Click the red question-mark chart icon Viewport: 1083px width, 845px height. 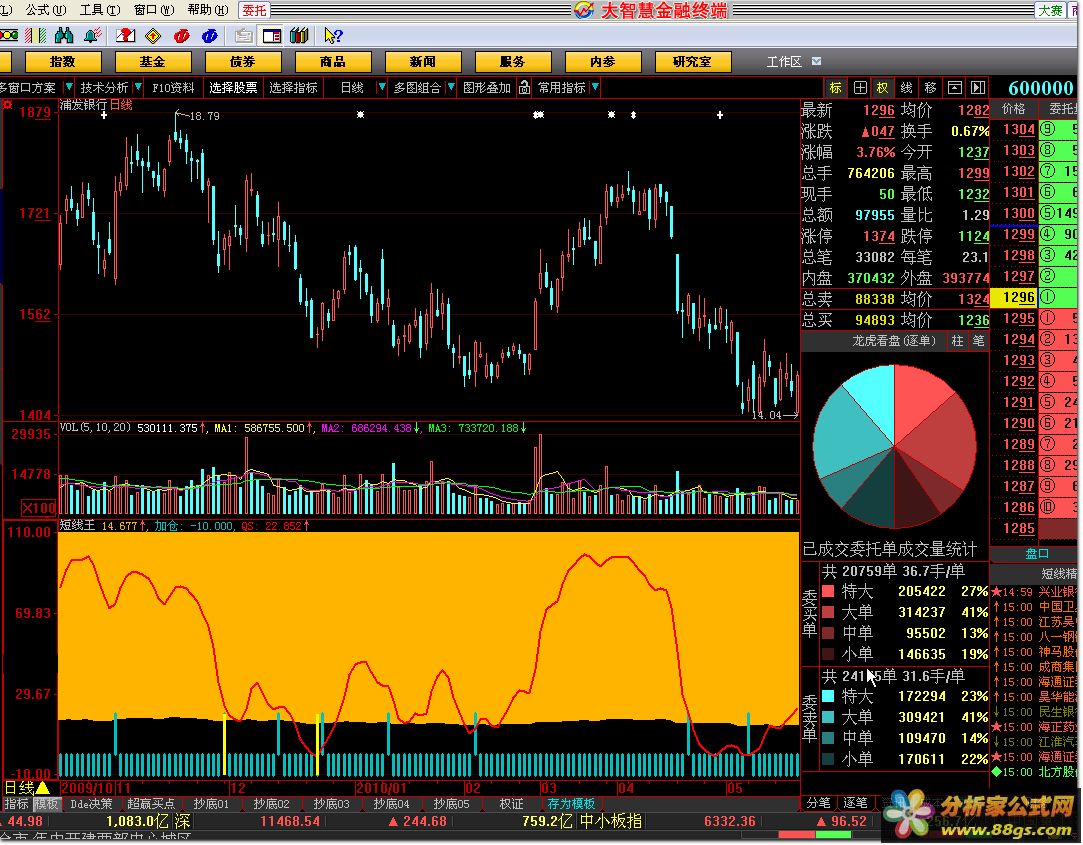(x=125, y=35)
